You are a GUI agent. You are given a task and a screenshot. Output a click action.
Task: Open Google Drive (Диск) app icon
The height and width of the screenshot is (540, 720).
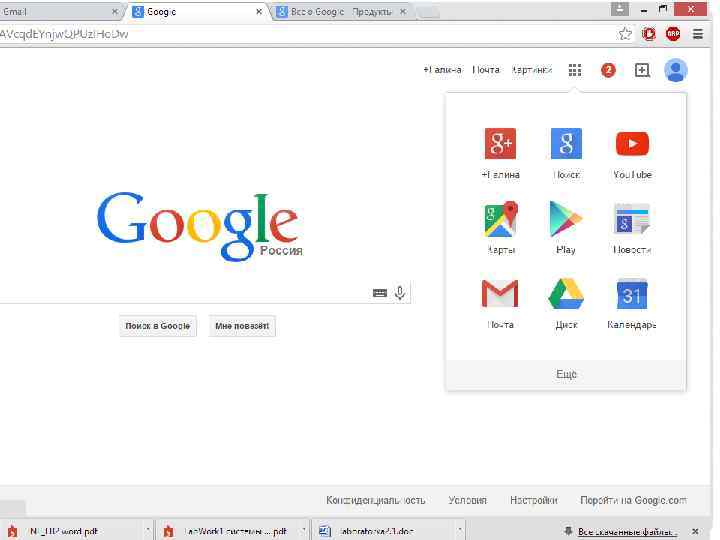point(566,294)
